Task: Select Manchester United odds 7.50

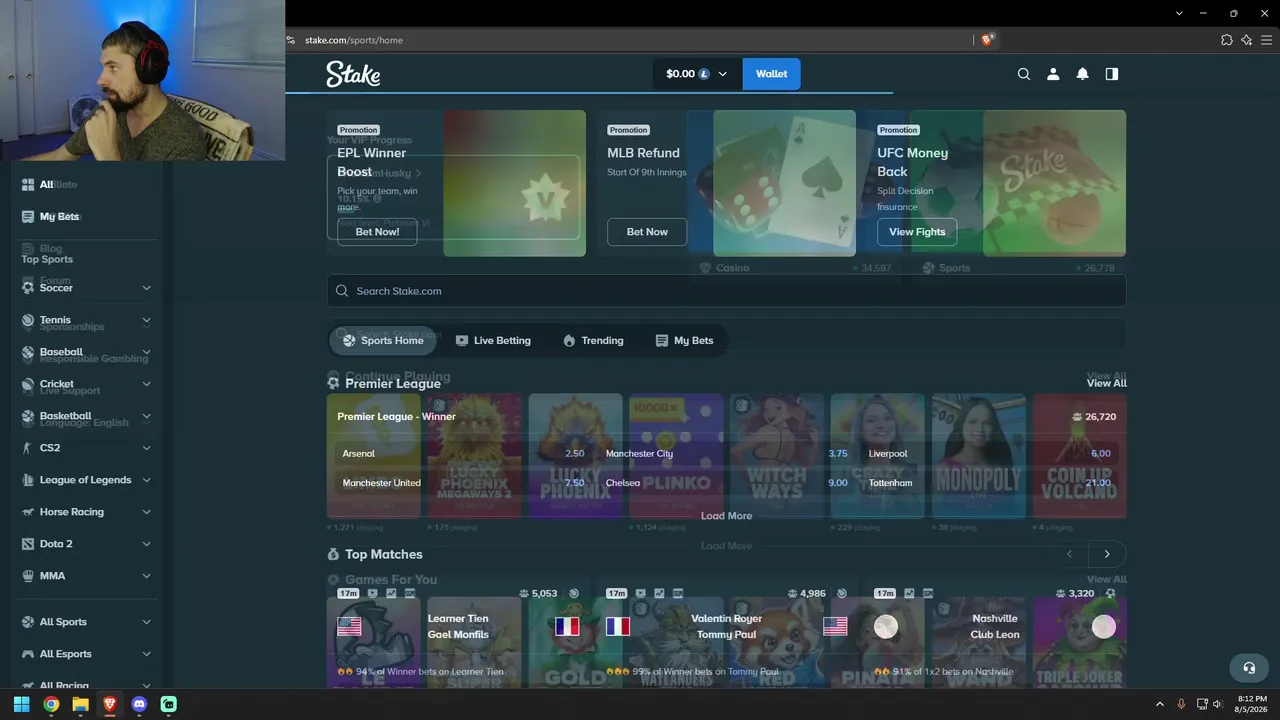Action: tap(462, 483)
